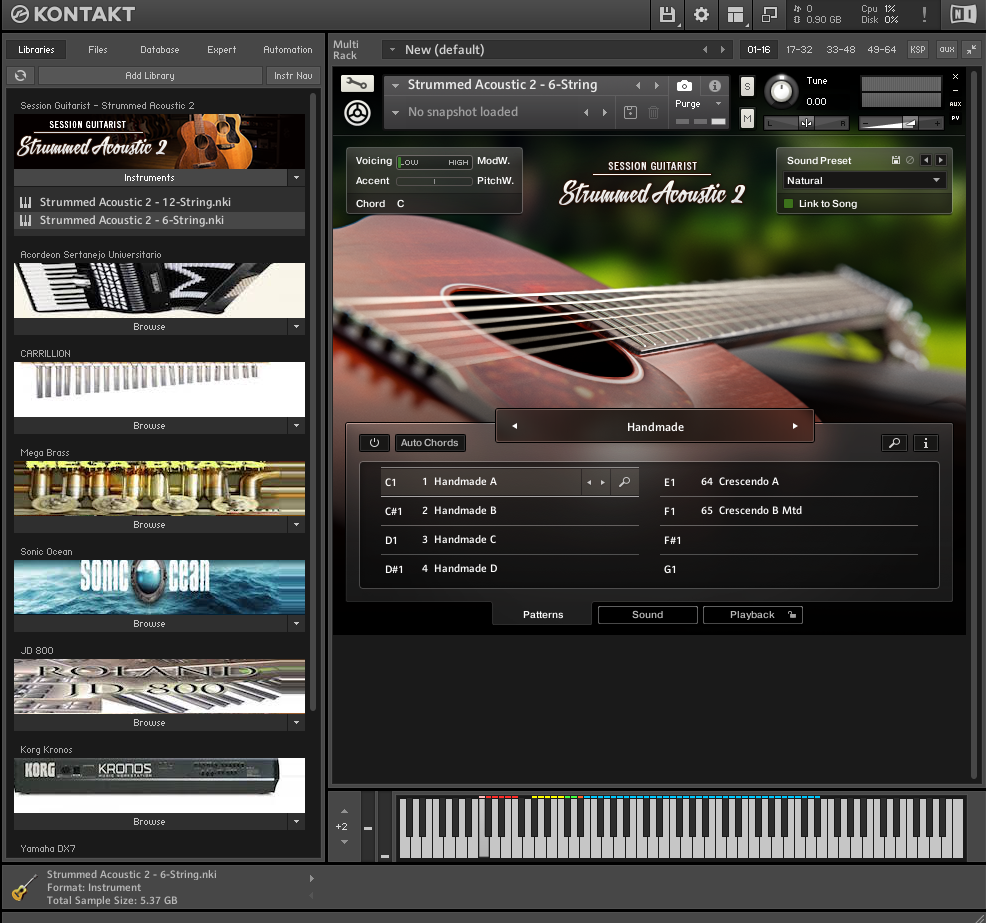Click the save (floppy disk) icon in the top bar
Viewport: 986px width, 923px height.
point(667,14)
